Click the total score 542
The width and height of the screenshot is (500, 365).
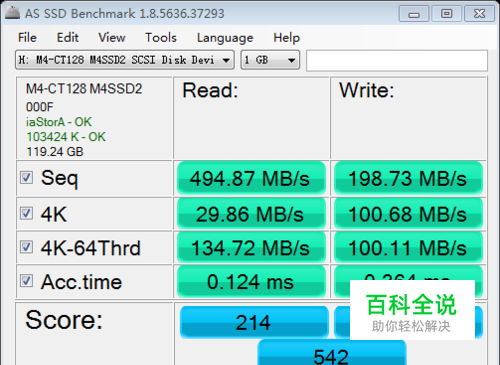(x=332, y=353)
